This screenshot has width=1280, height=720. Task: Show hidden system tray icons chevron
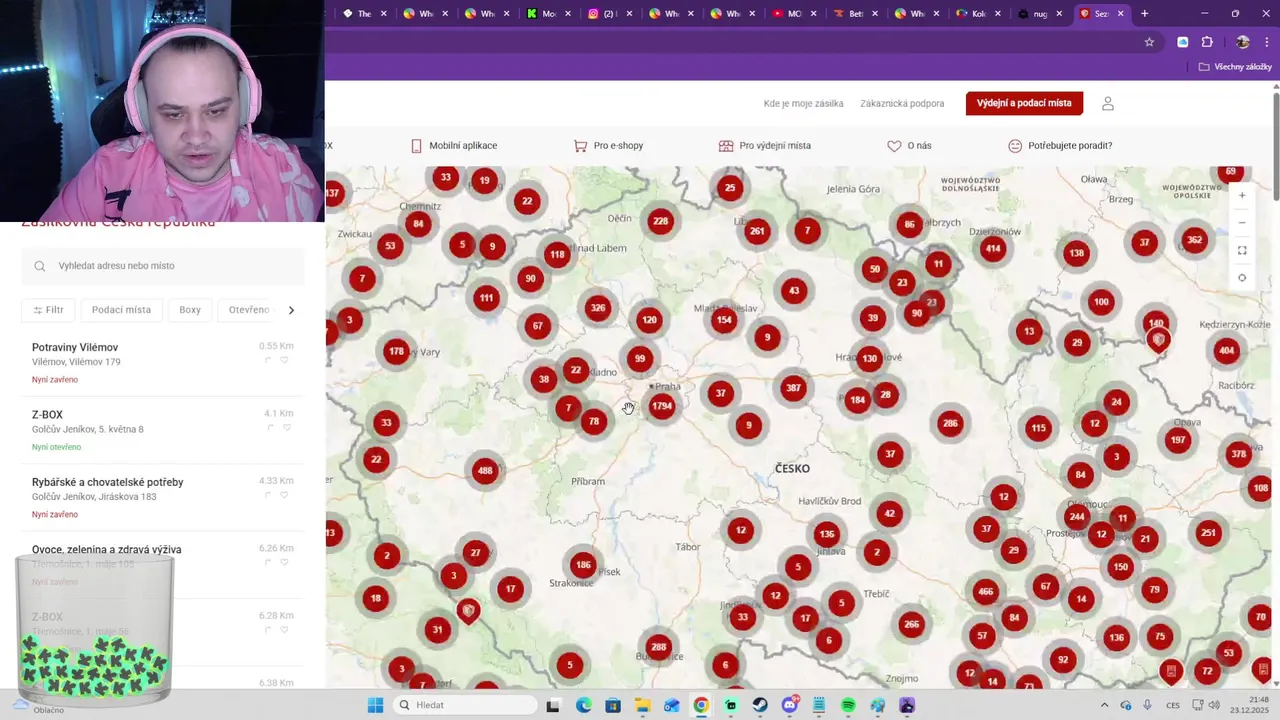(x=1104, y=705)
